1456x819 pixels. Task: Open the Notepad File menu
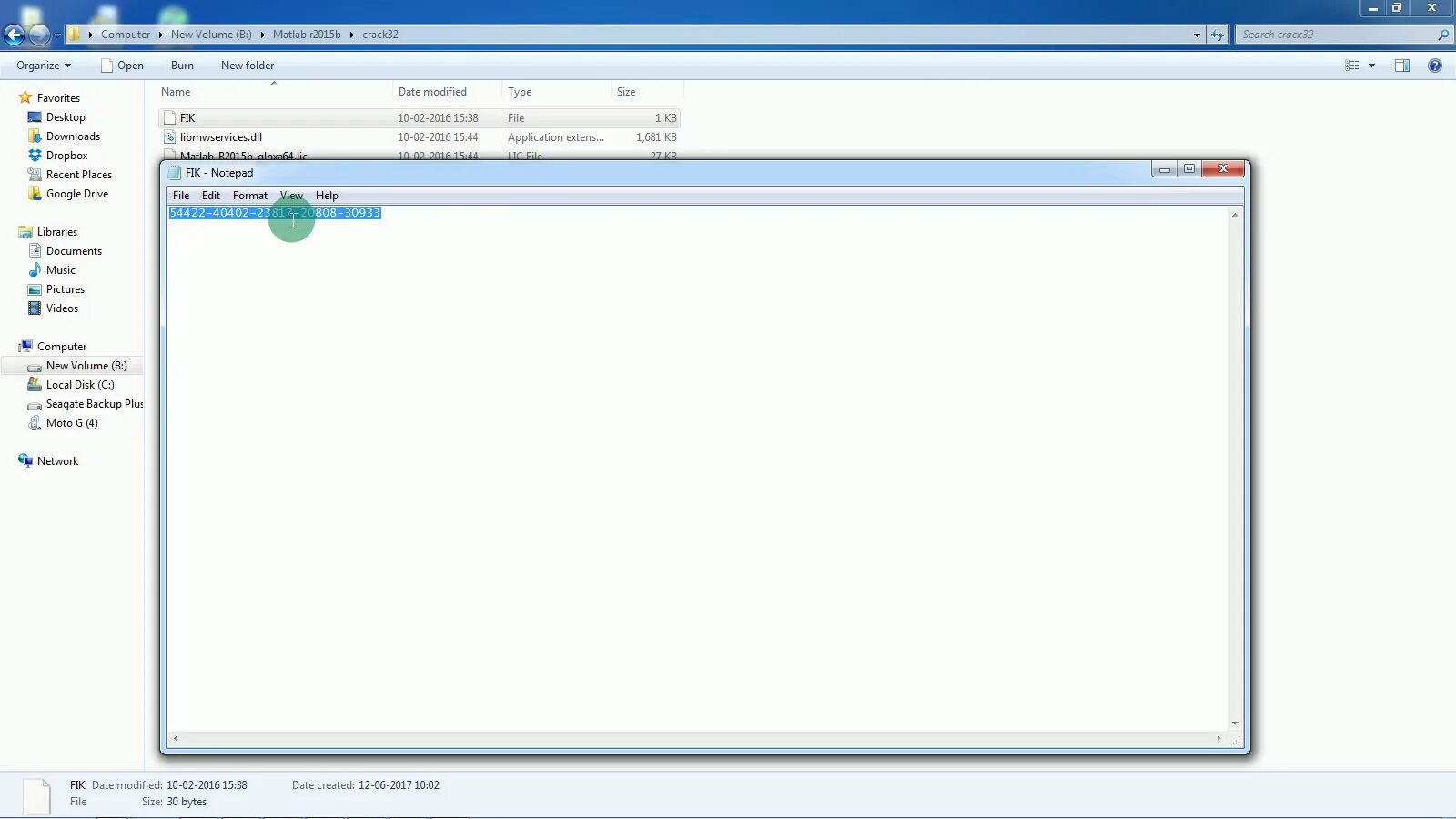[181, 196]
